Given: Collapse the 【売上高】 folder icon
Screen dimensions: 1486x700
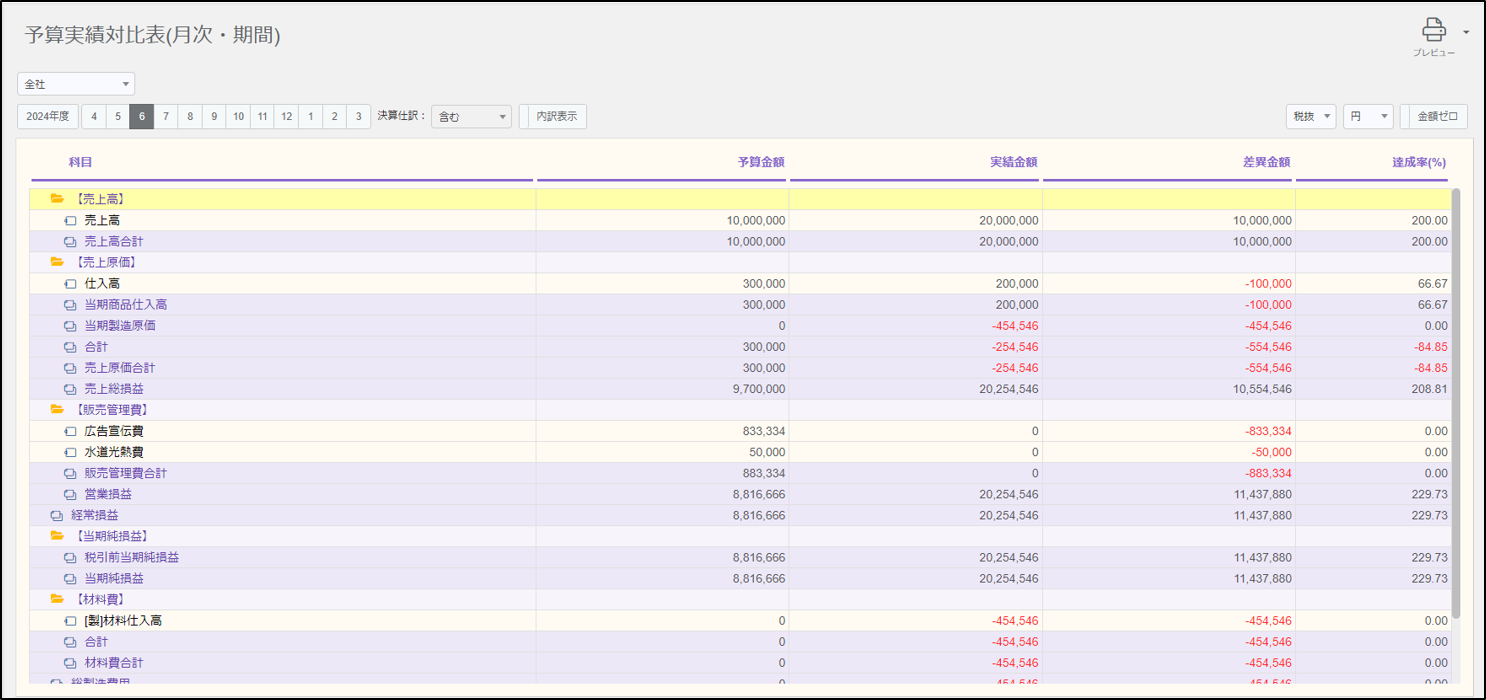Looking at the screenshot, I should click(57, 199).
